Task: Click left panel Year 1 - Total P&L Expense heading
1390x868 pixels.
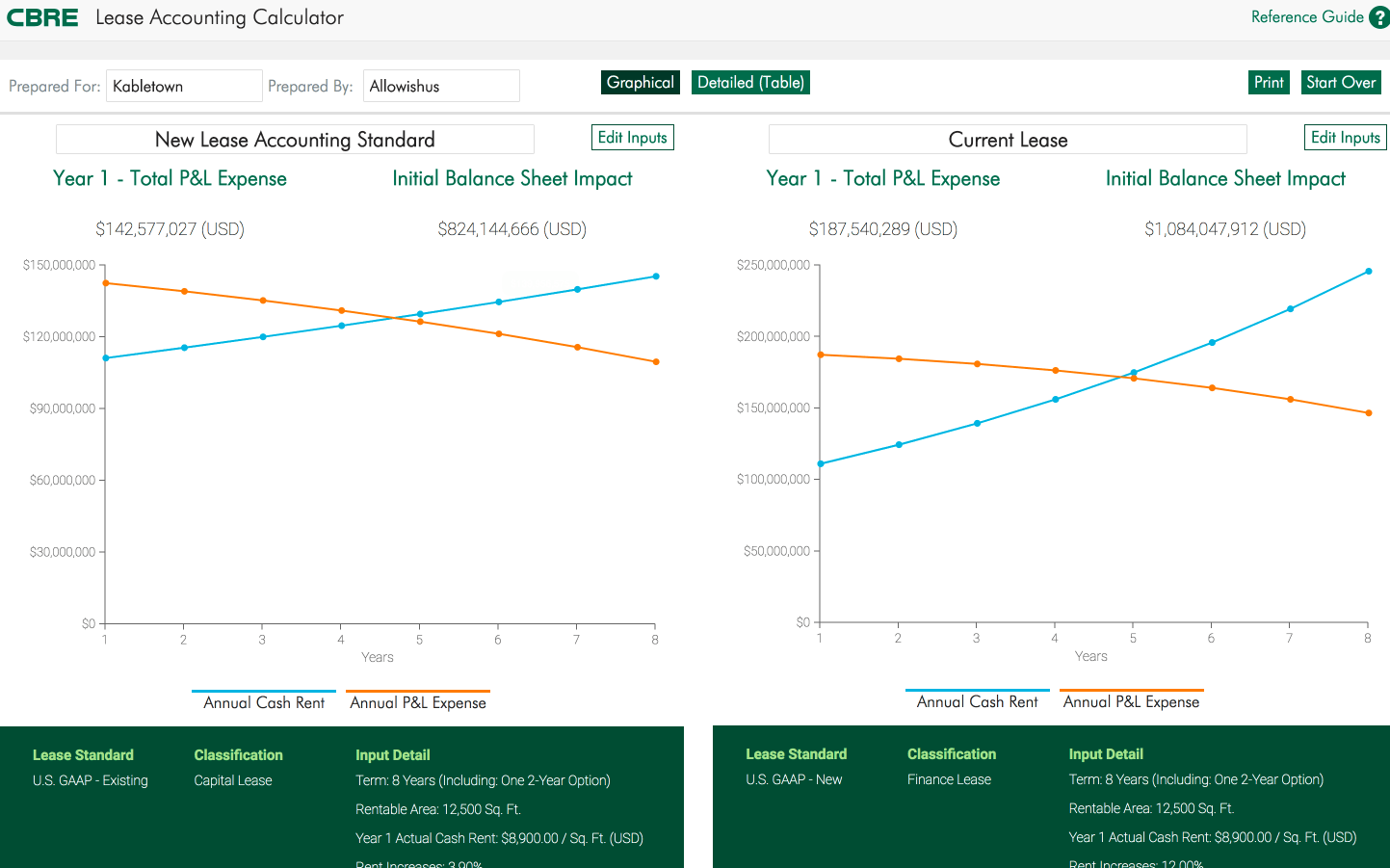Action: click(x=170, y=178)
